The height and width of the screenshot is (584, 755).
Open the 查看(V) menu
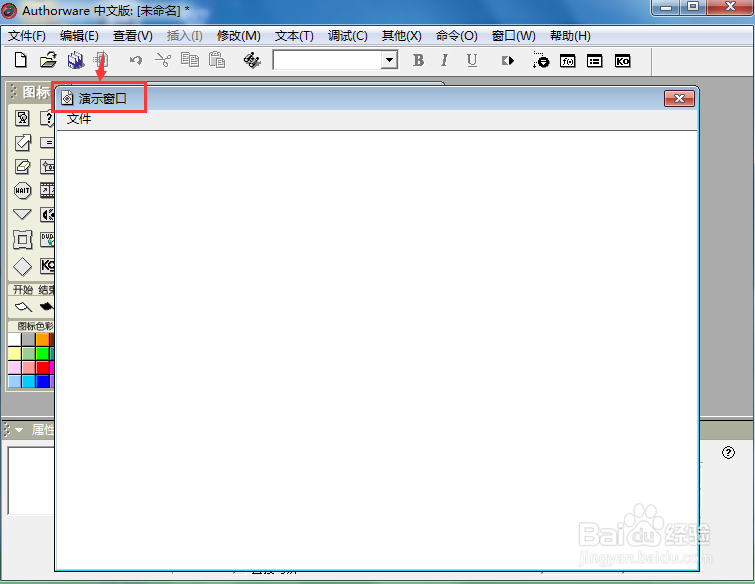coord(132,36)
